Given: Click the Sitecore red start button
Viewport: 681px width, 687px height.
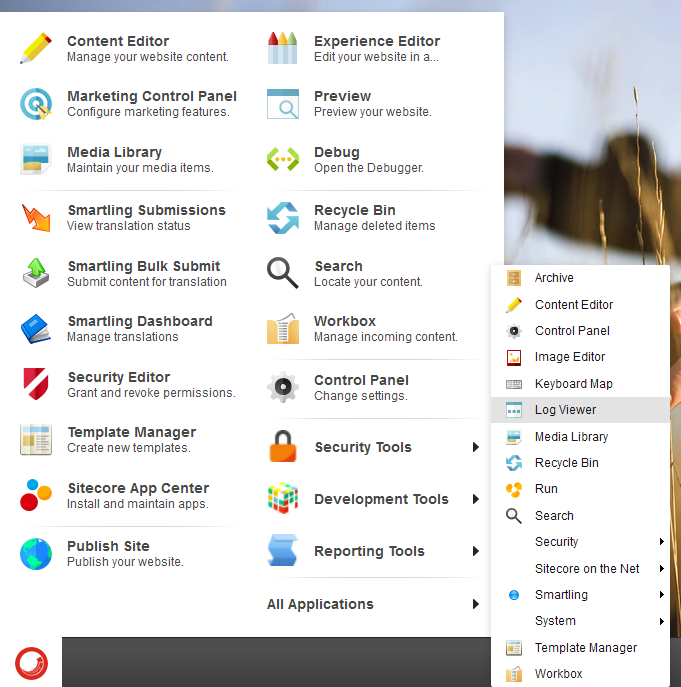Looking at the screenshot, I should point(31,663).
